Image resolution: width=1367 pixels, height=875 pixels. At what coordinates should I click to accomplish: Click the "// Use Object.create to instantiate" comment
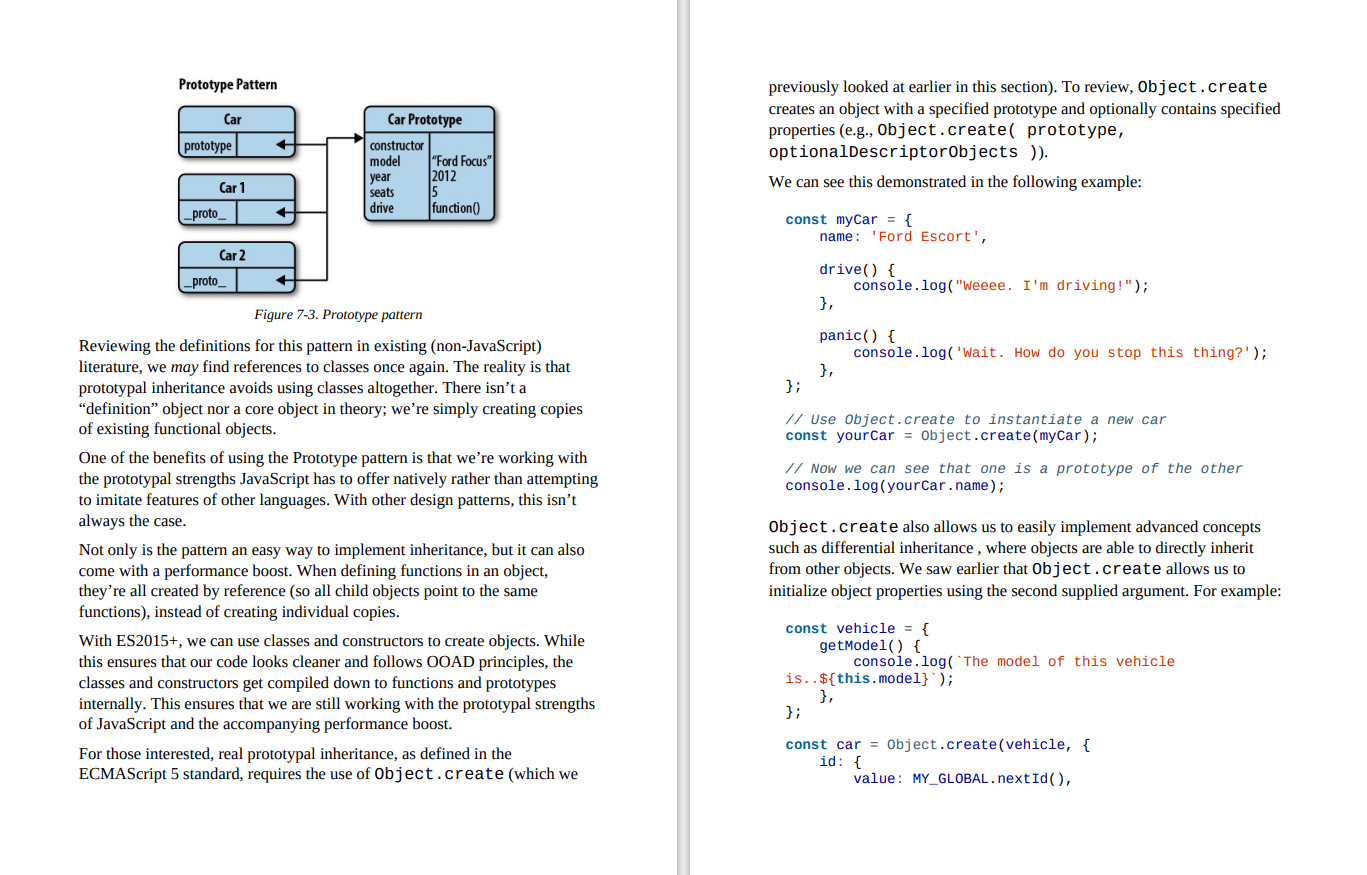(976, 419)
